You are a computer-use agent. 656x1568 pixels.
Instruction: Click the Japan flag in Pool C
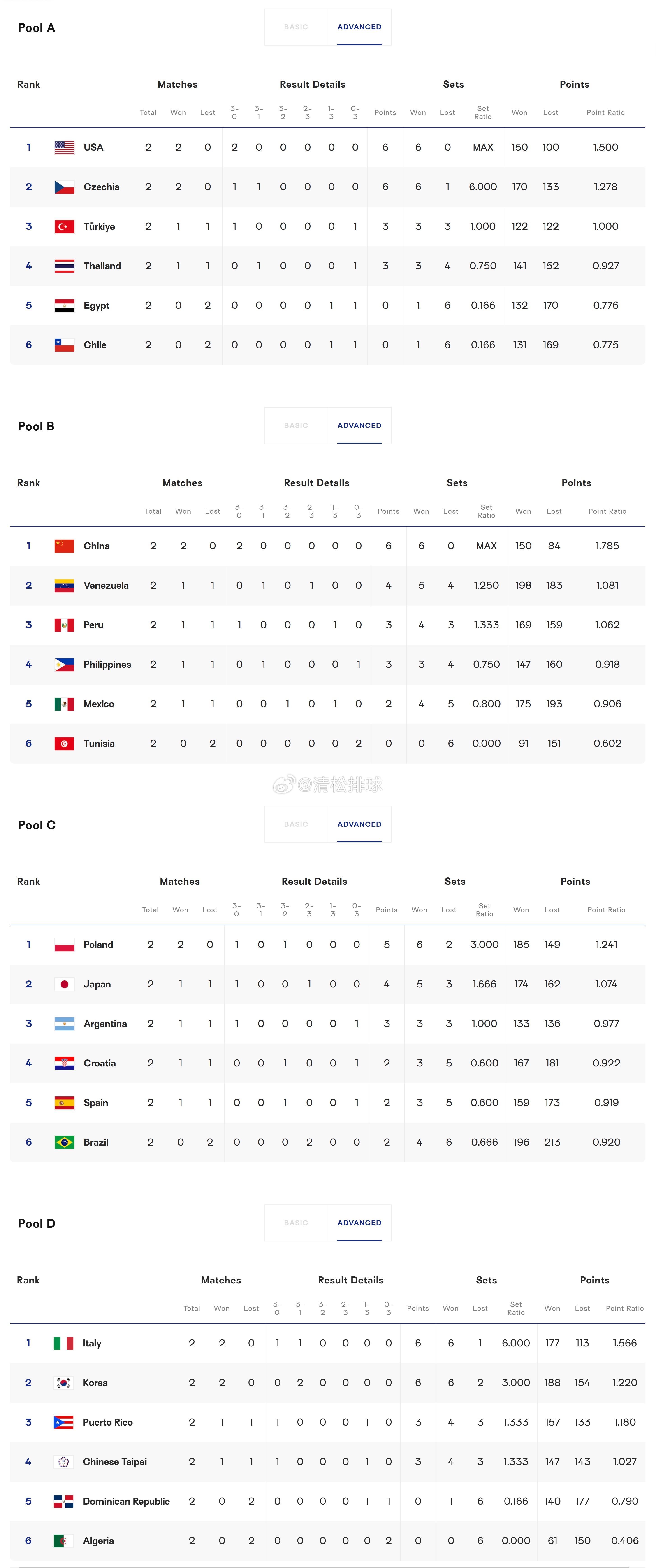[65, 984]
